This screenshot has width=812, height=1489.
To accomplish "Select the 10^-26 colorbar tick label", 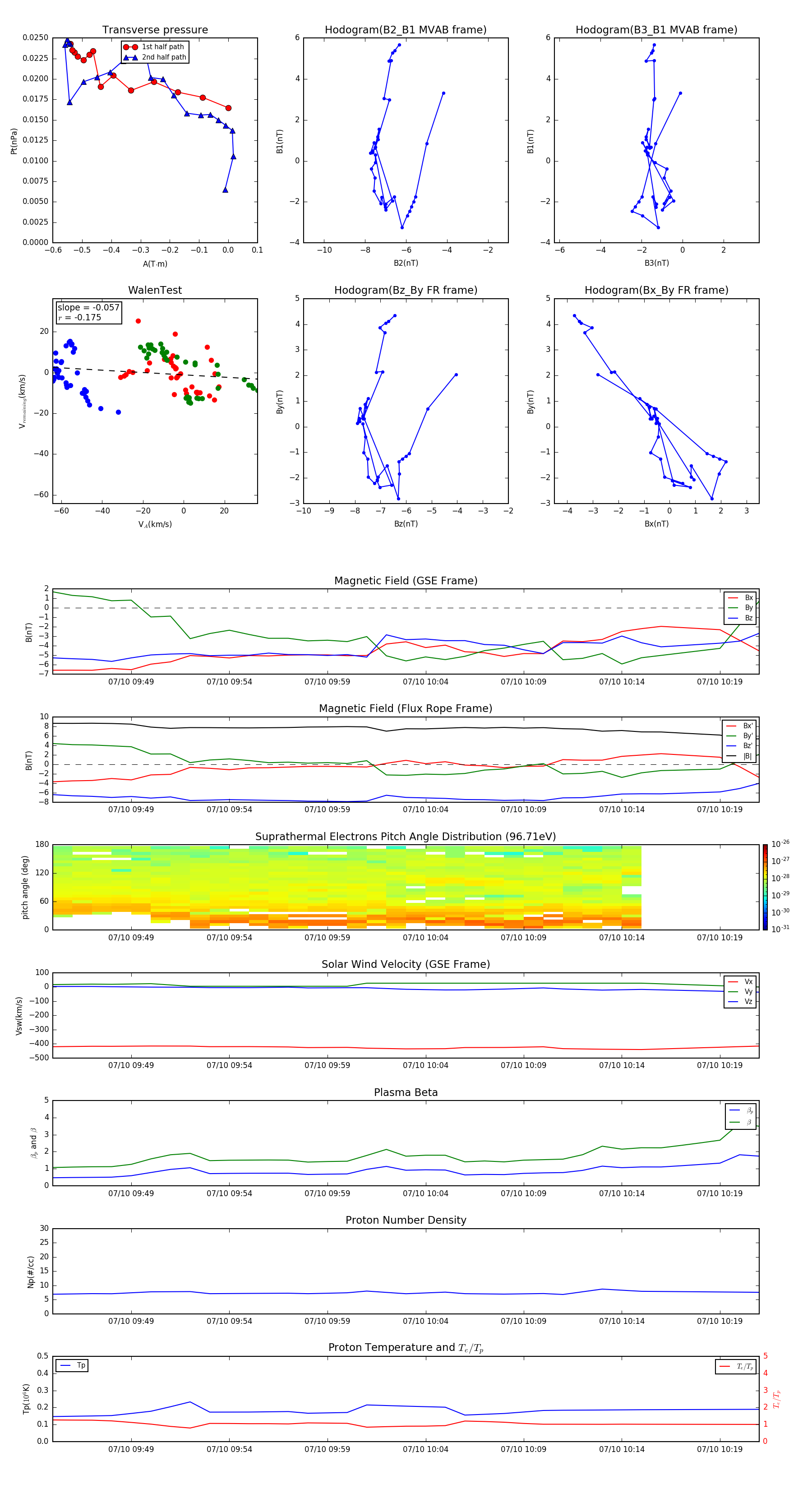I will point(780,844).
